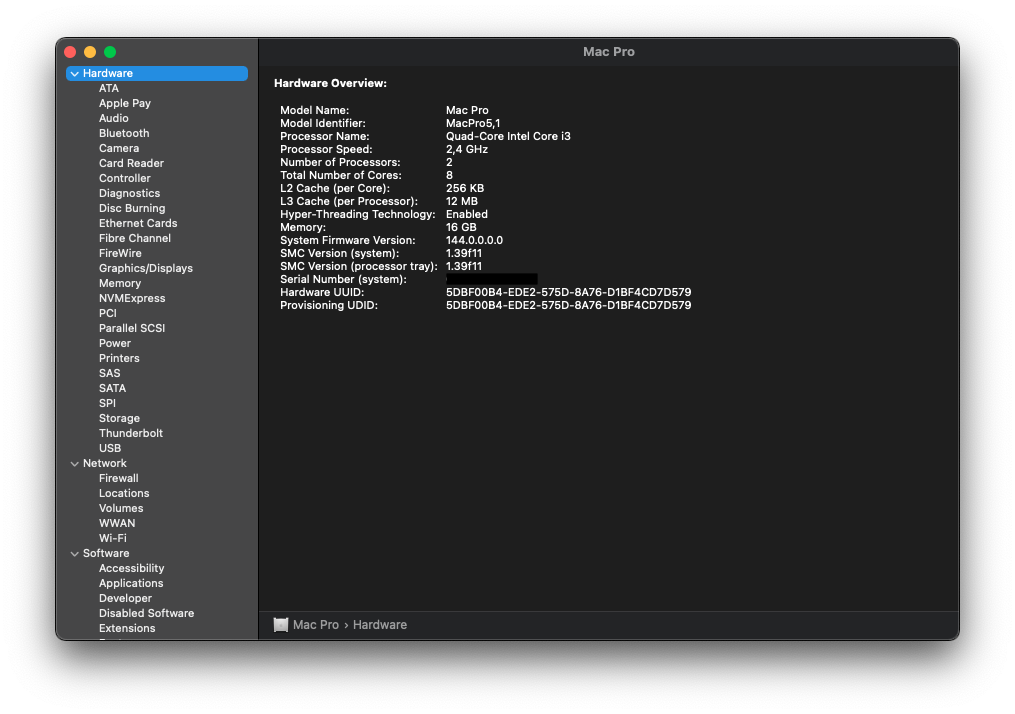Screen dimensions: 1015x714
Task: Open the SPI entry
Action: pos(107,403)
